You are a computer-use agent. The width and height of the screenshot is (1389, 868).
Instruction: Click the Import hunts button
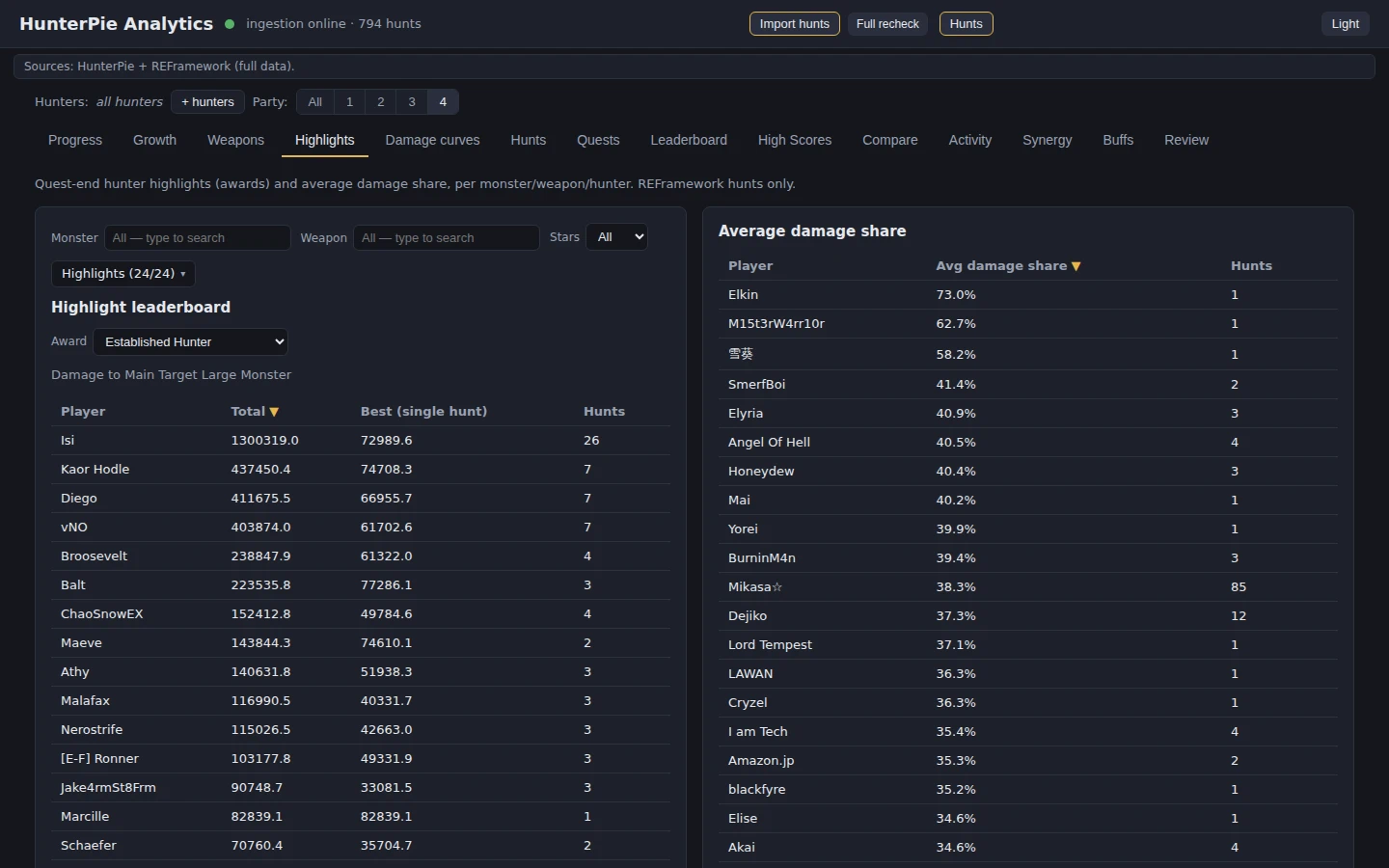point(794,24)
